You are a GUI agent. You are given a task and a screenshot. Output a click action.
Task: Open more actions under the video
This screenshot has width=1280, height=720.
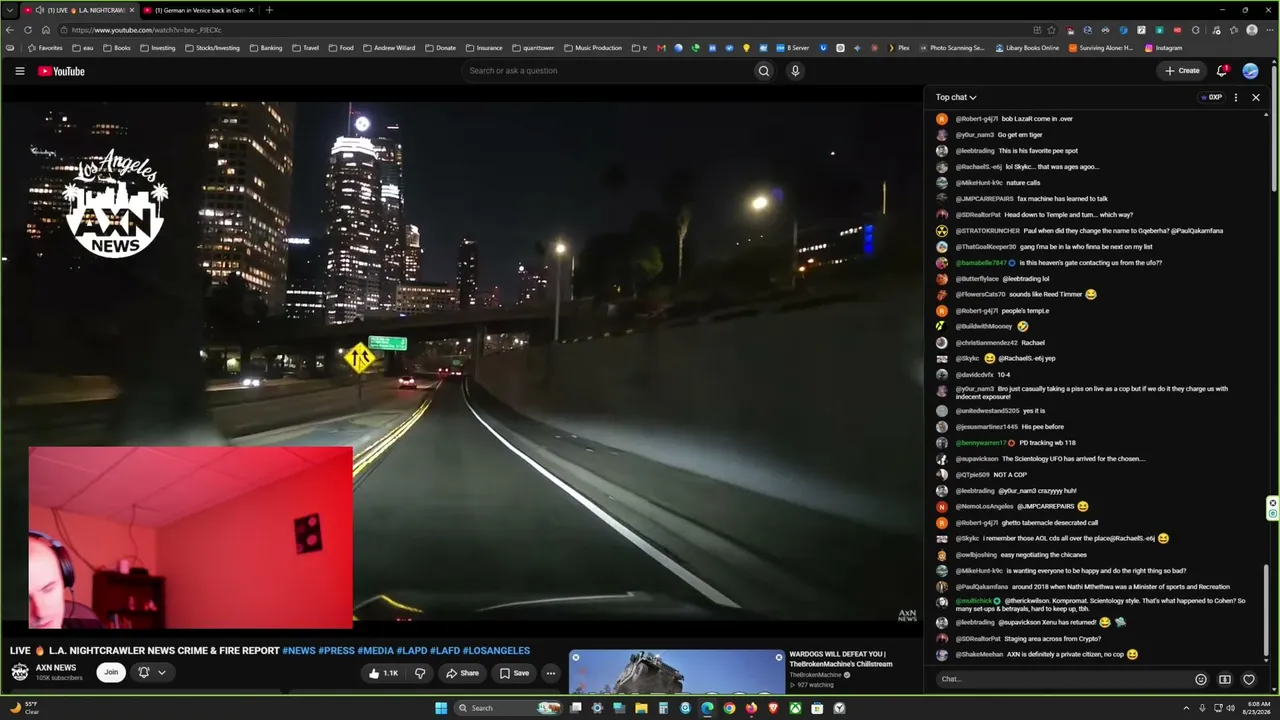(x=550, y=673)
